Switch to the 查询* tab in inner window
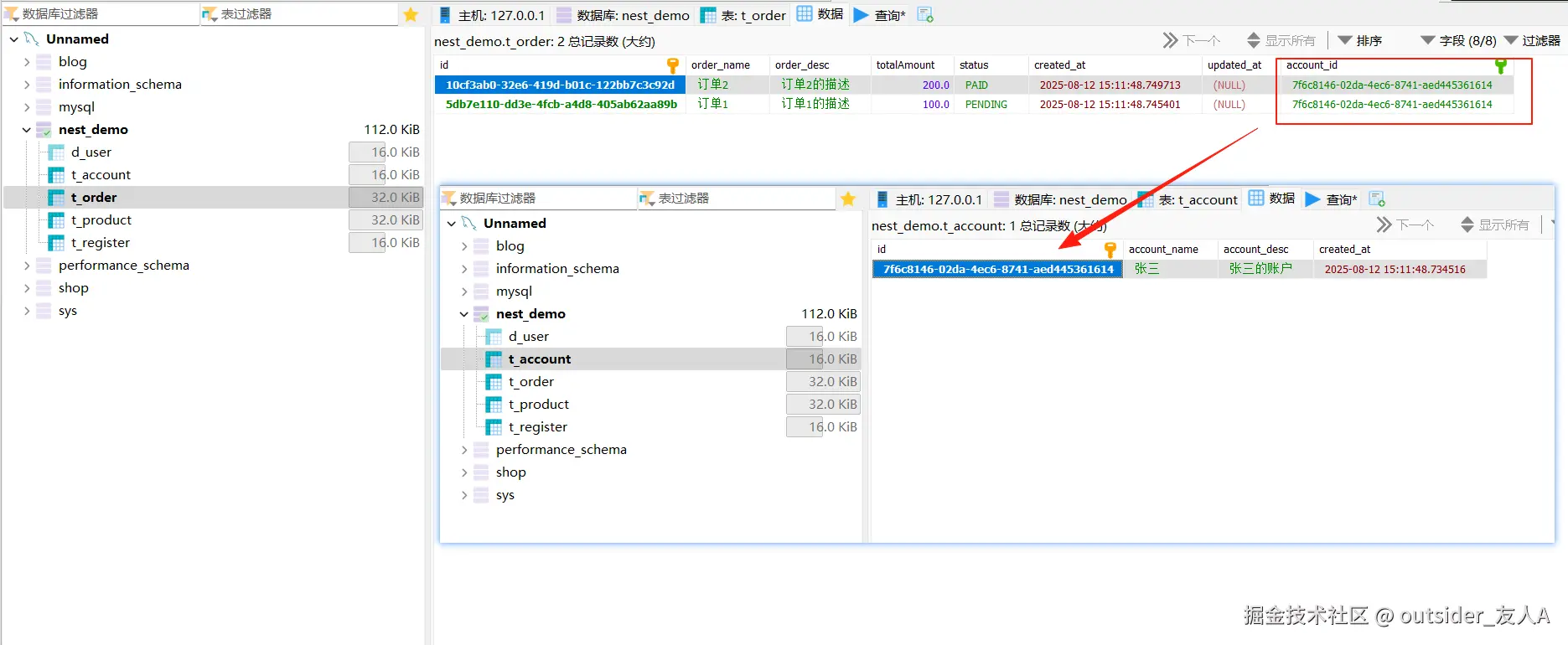Image resolution: width=1568 pixels, height=645 pixels. tap(1331, 199)
